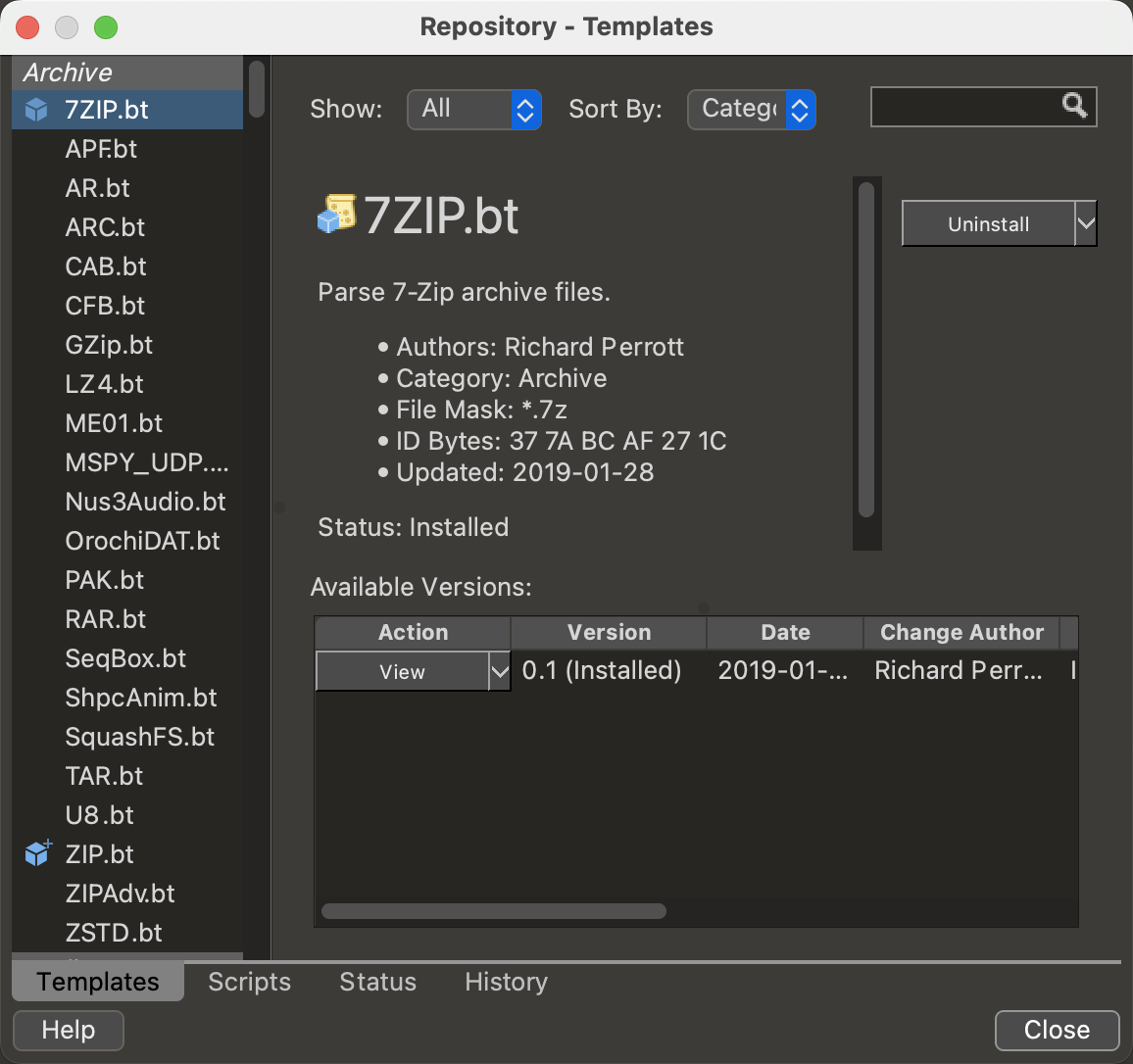1133x1064 pixels.
Task: Switch to the Templates tab
Action: pos(98,982)
